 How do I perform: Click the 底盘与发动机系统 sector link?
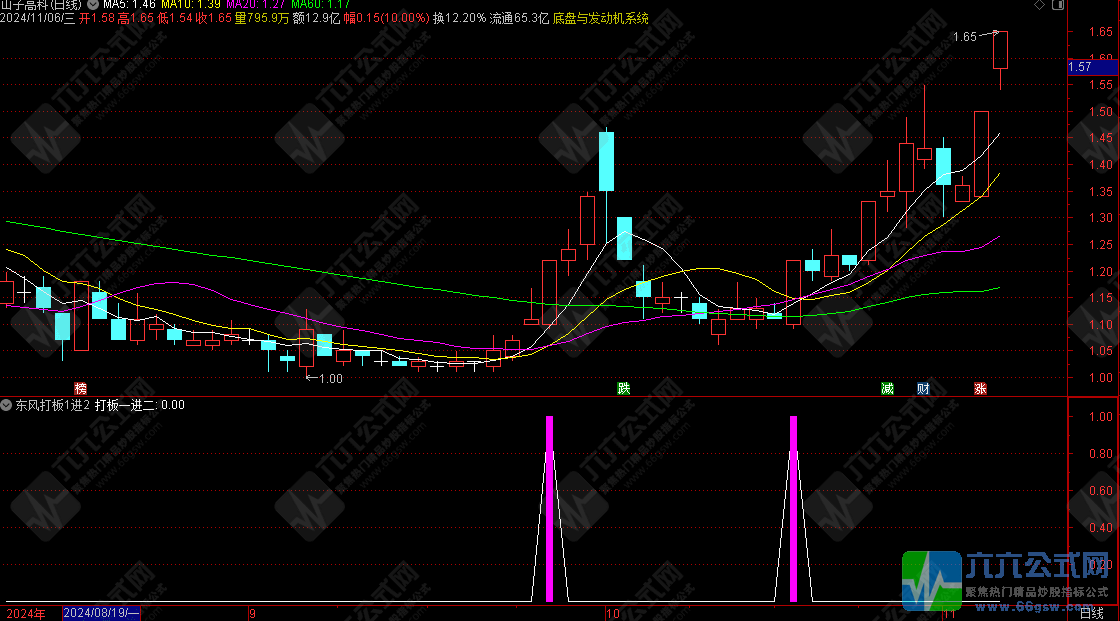tap(600, 18)
